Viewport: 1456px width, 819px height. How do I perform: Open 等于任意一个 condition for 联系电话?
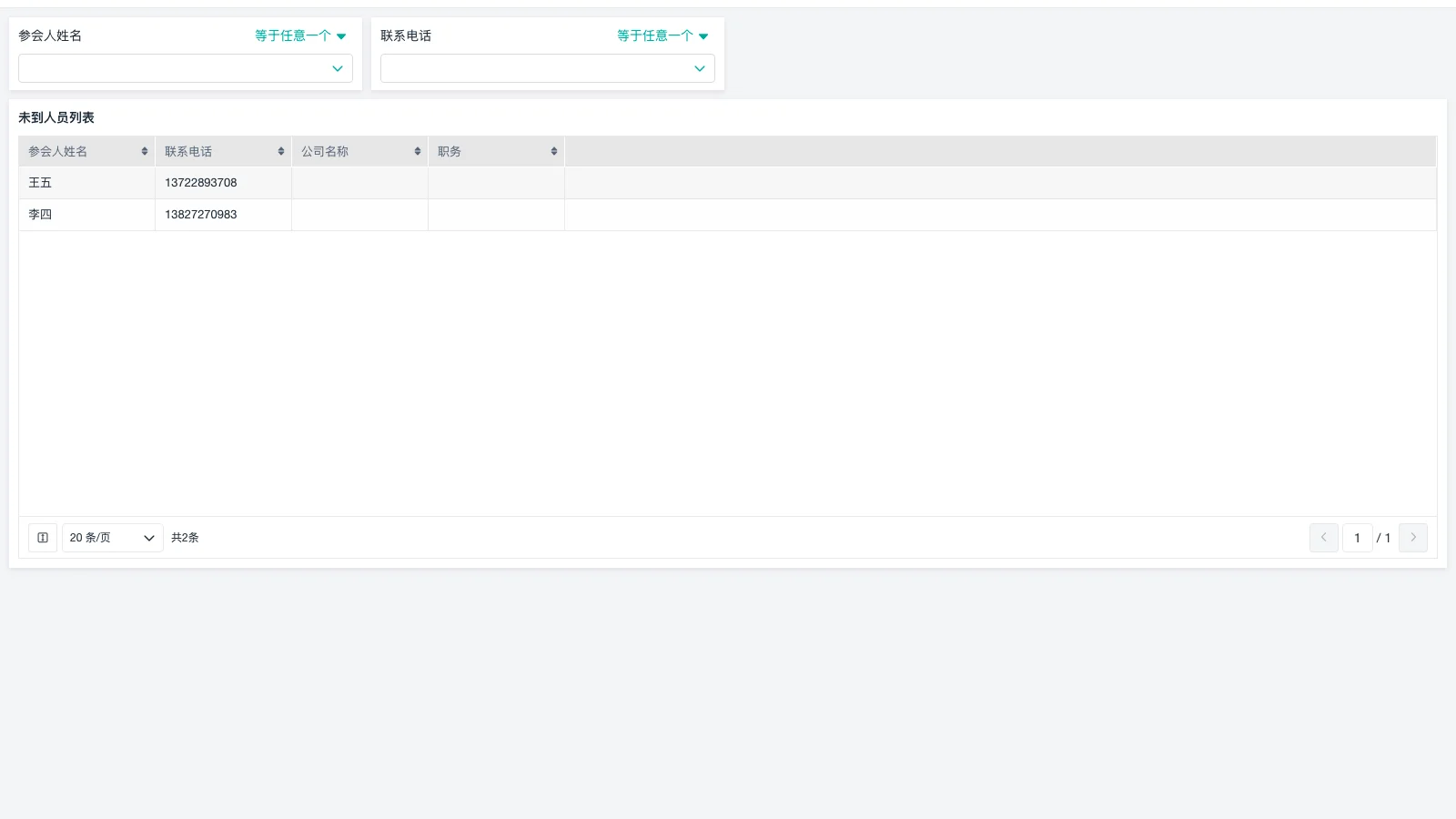662,35
